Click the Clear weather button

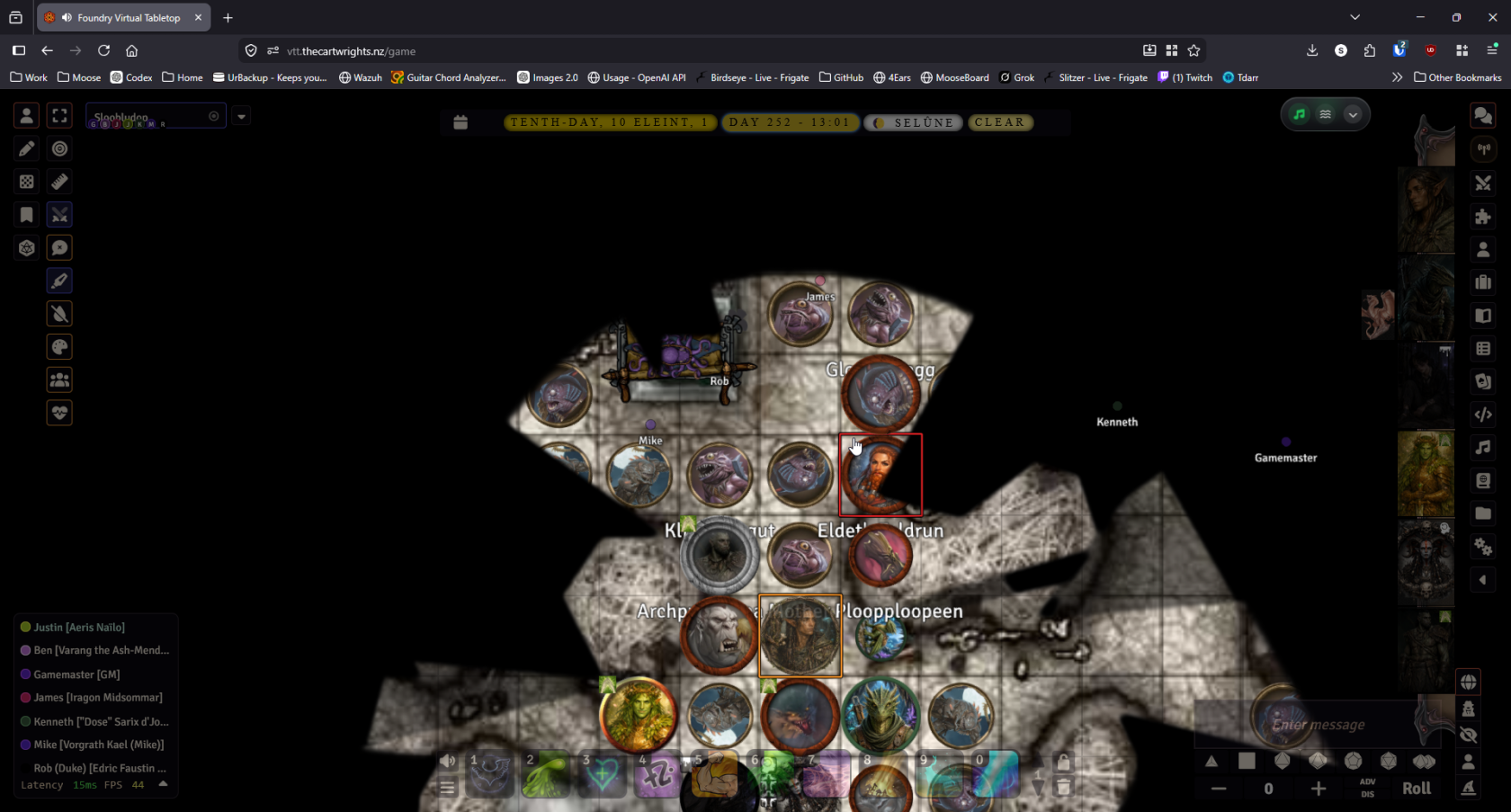click(x=1000, y=122)
